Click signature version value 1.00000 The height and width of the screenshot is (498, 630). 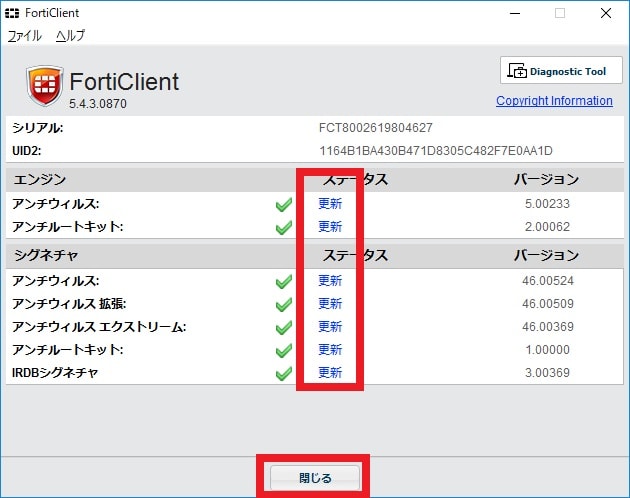point(547,349)
